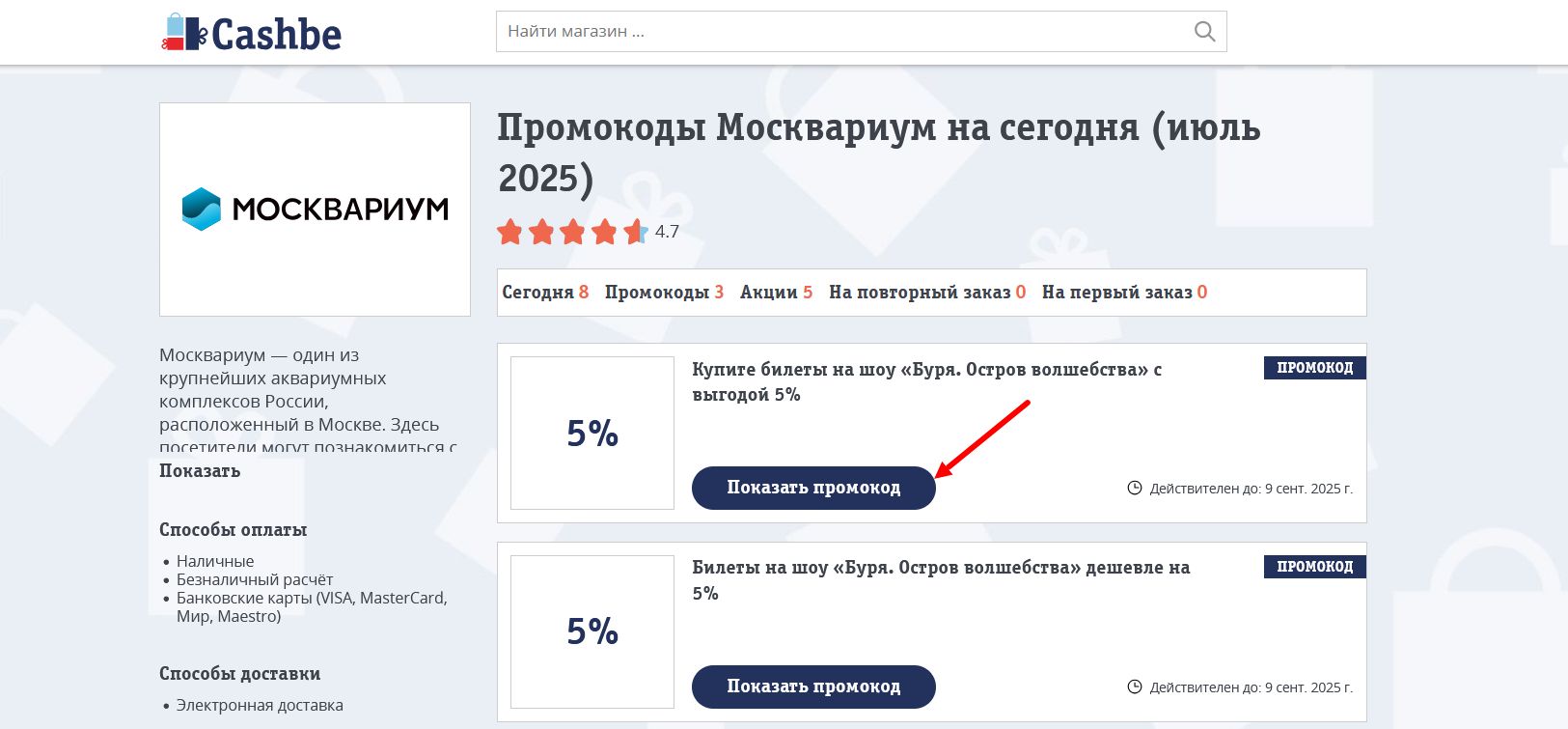Click clock icon in Билеты на шоу дешевле offer

pos(1135,687)
